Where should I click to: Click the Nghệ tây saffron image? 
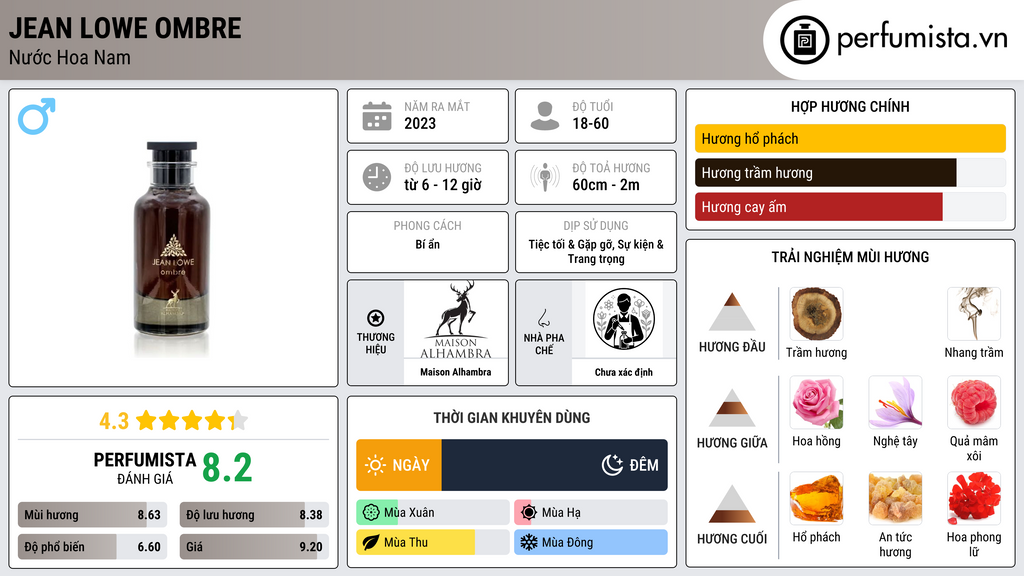(x=895, y=402)
